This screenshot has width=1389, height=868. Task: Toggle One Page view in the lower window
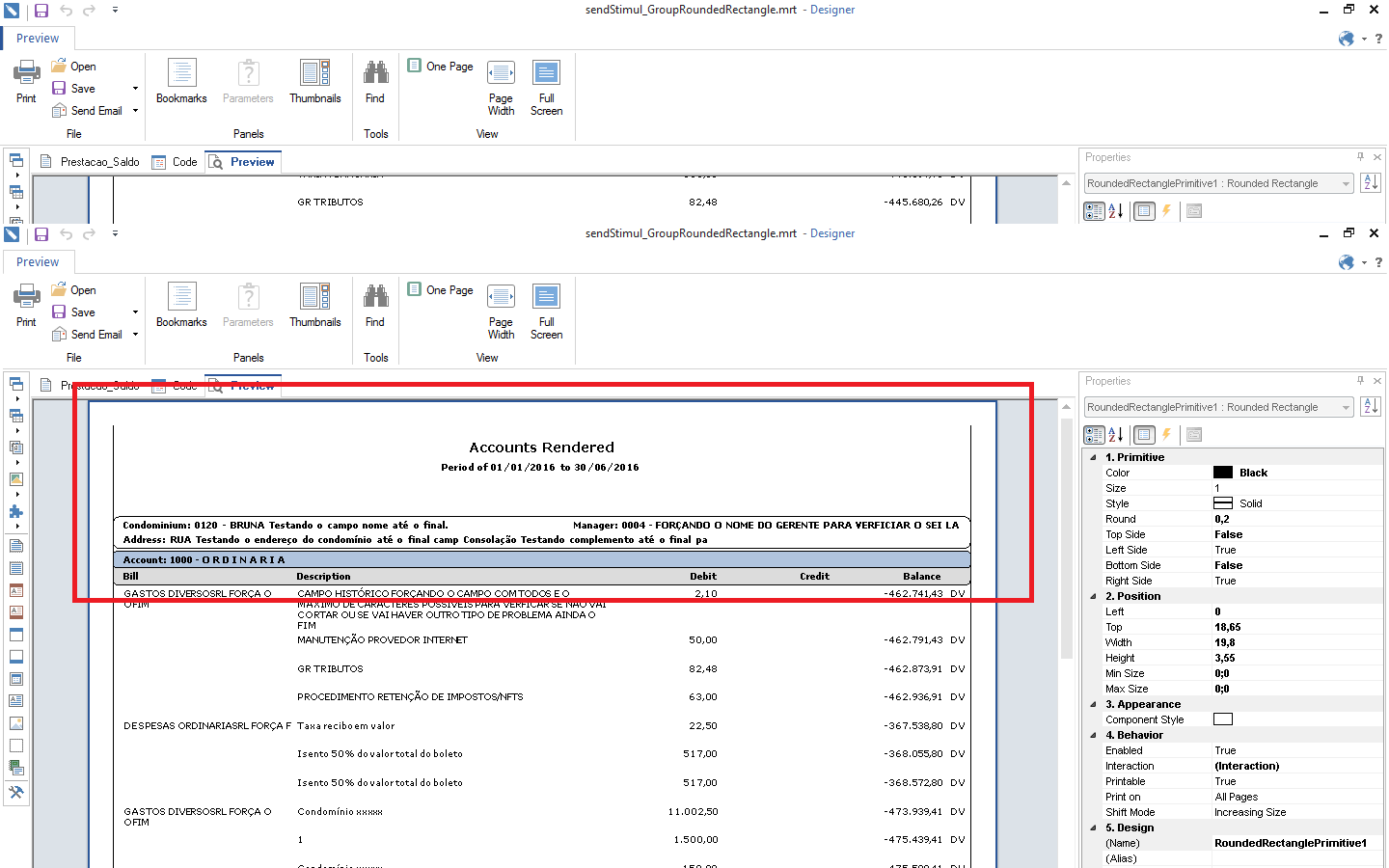[441, 289]
